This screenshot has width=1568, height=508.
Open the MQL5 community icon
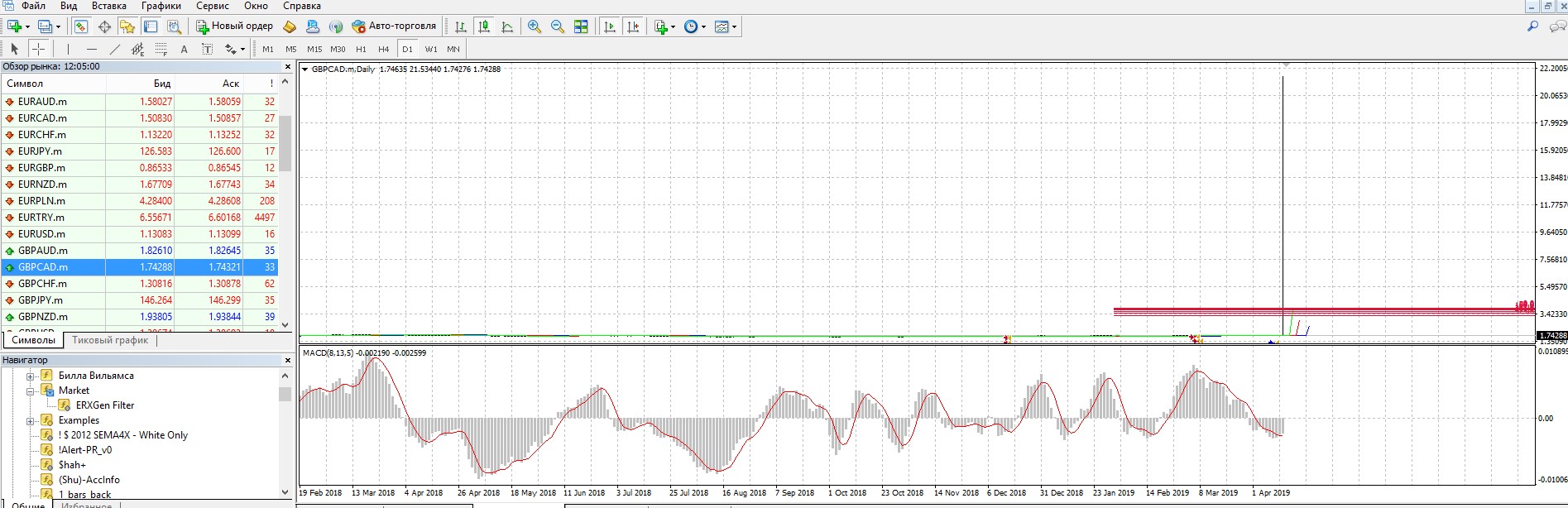(313, 26)
